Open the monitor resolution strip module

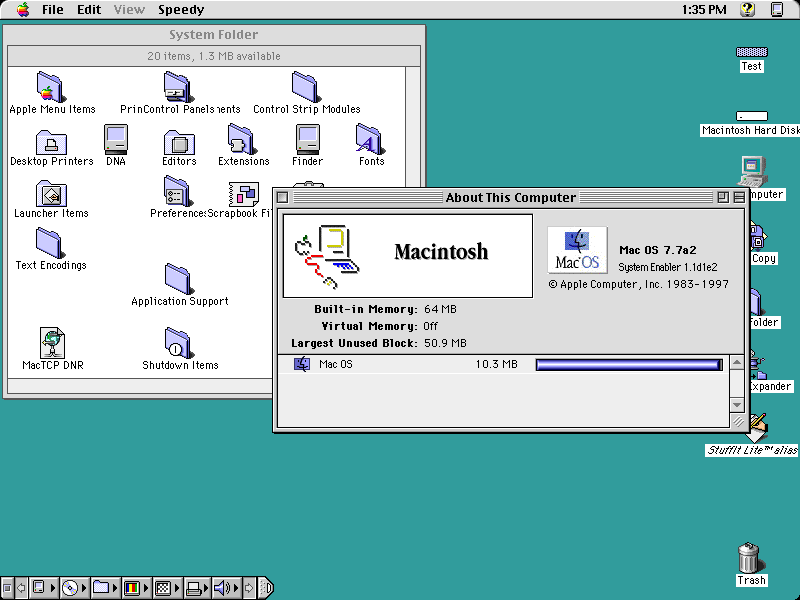point(167,588)
